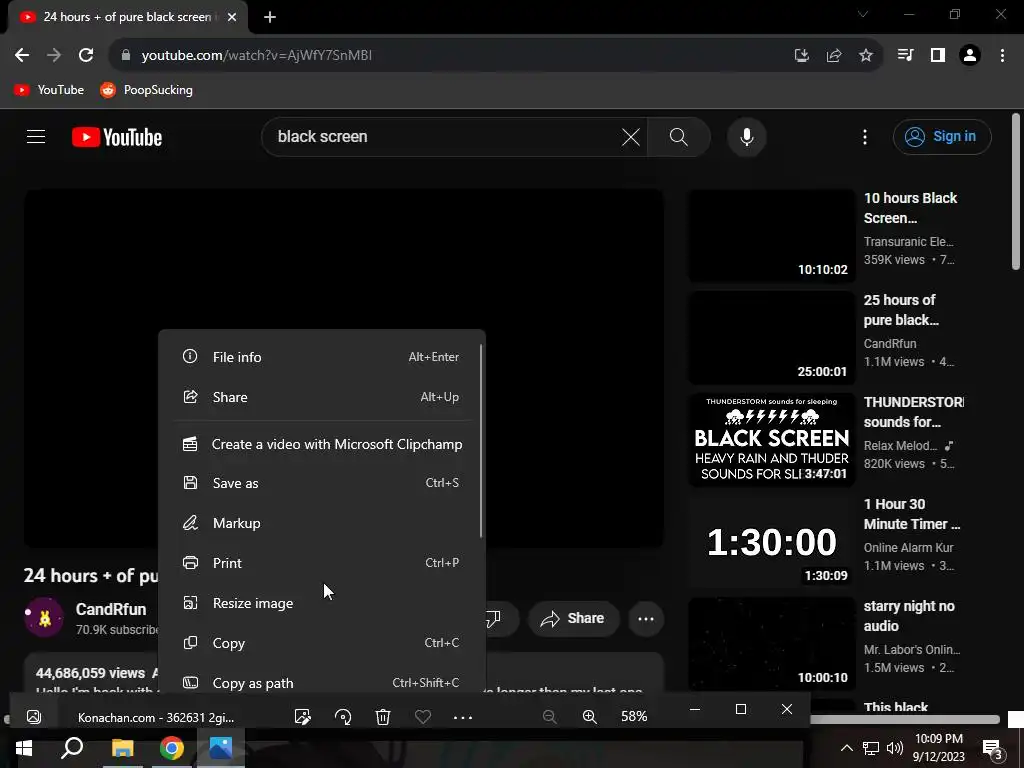Open THUNDERSTORM sounds video thumbnail

(x=771, y=440)
